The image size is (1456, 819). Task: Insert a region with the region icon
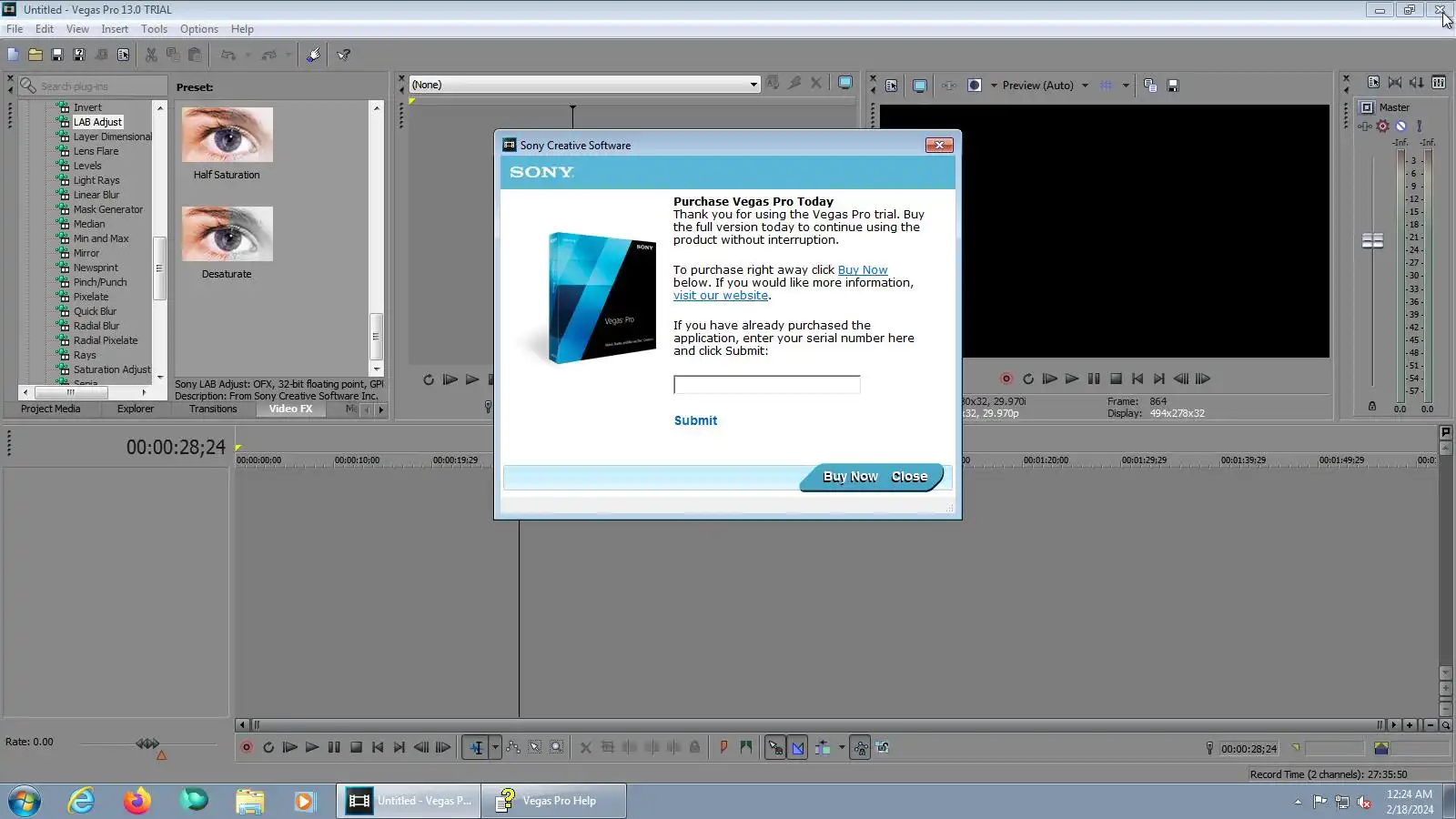pos(746,747)
